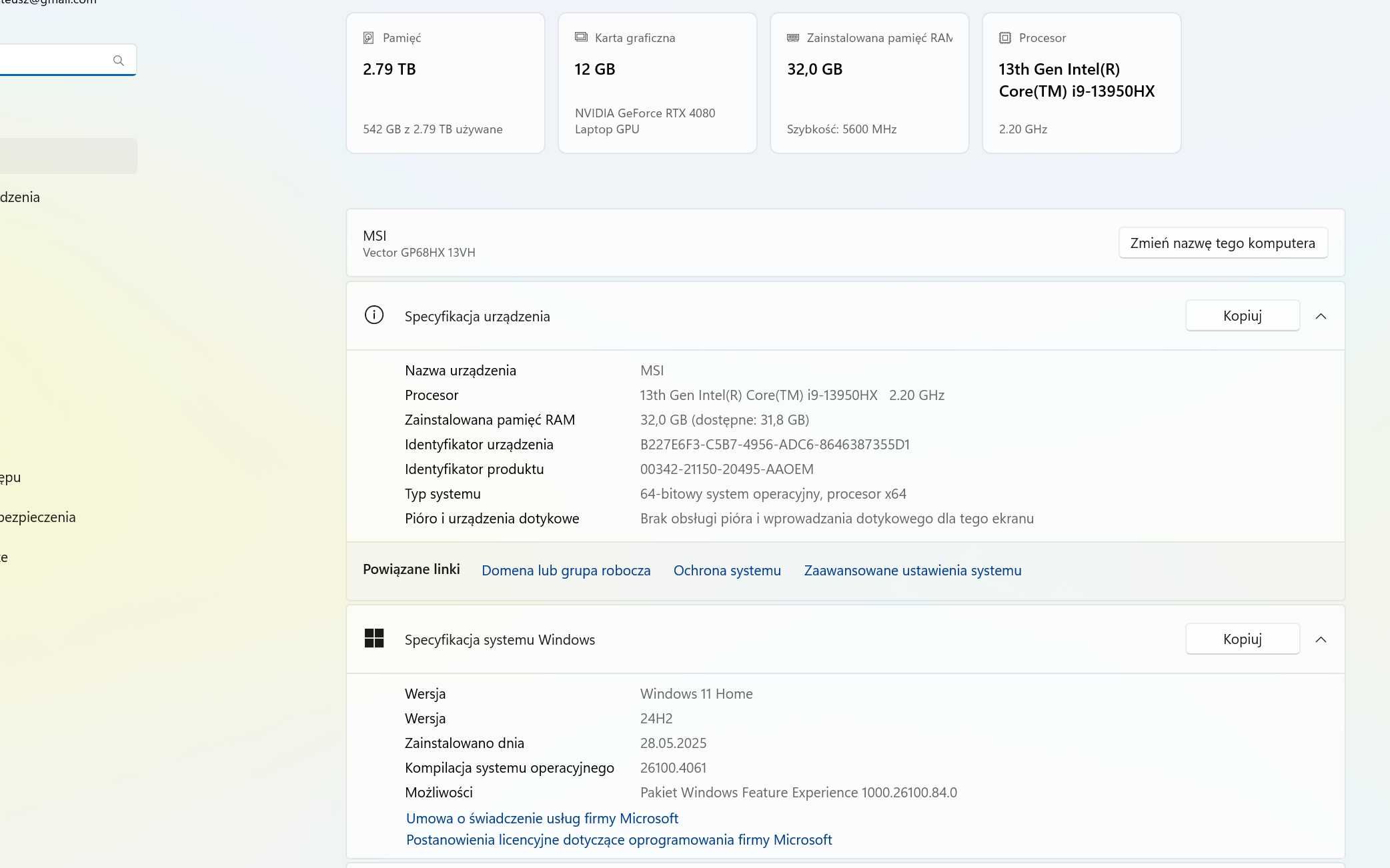Image resolution: width=1390 pixels, height=868 pixels.
Task: Click the product ID 00342-21150-20495-AAOEM
Action: coord(727,469)
